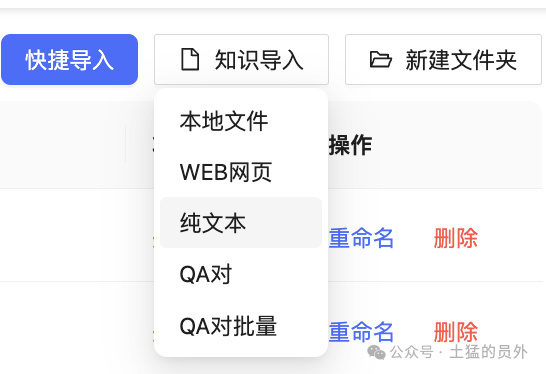Open the 知识导入 dropdown button
546x374 pixels.
click(x=241, y=60)
